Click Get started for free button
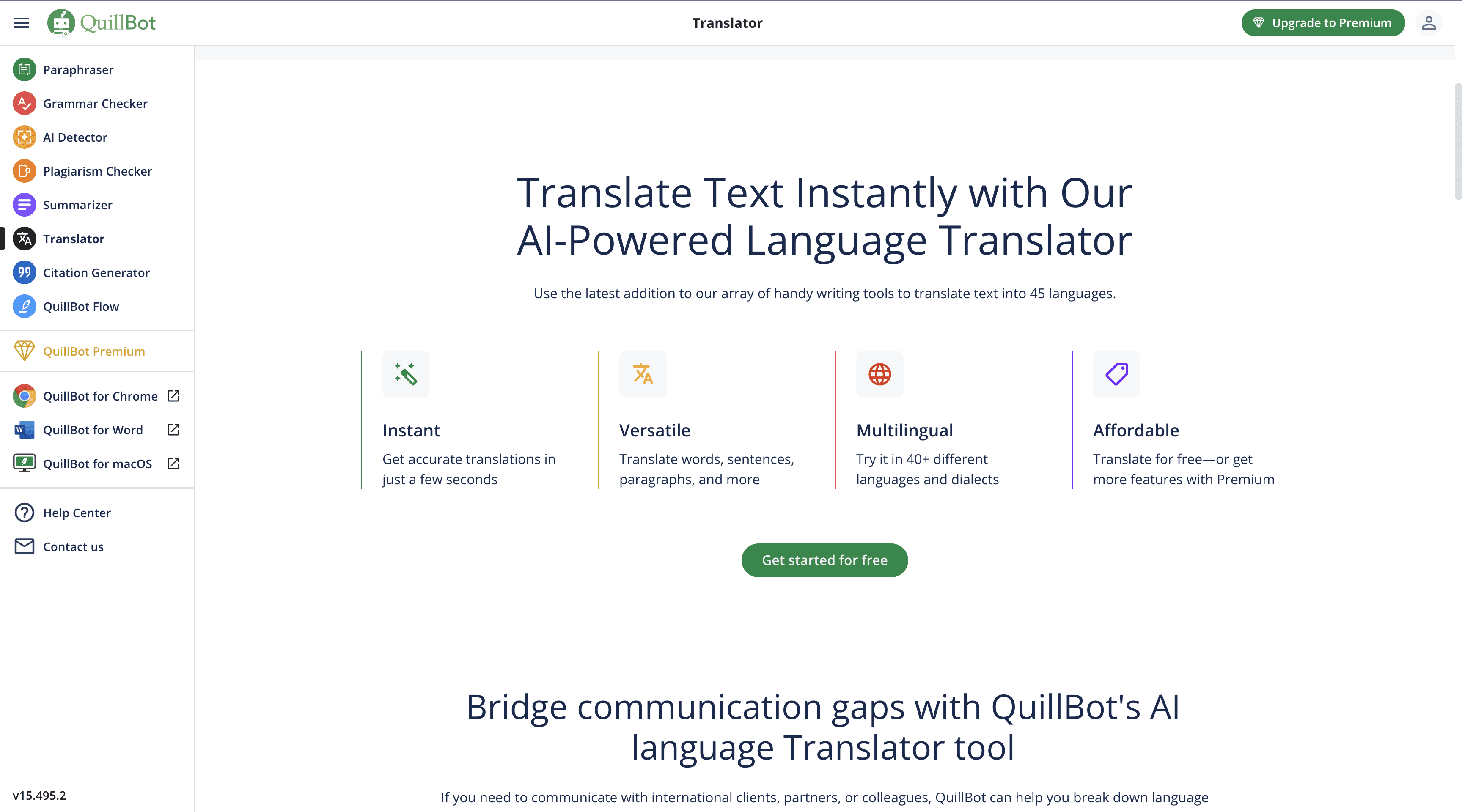 click(824, 560)
